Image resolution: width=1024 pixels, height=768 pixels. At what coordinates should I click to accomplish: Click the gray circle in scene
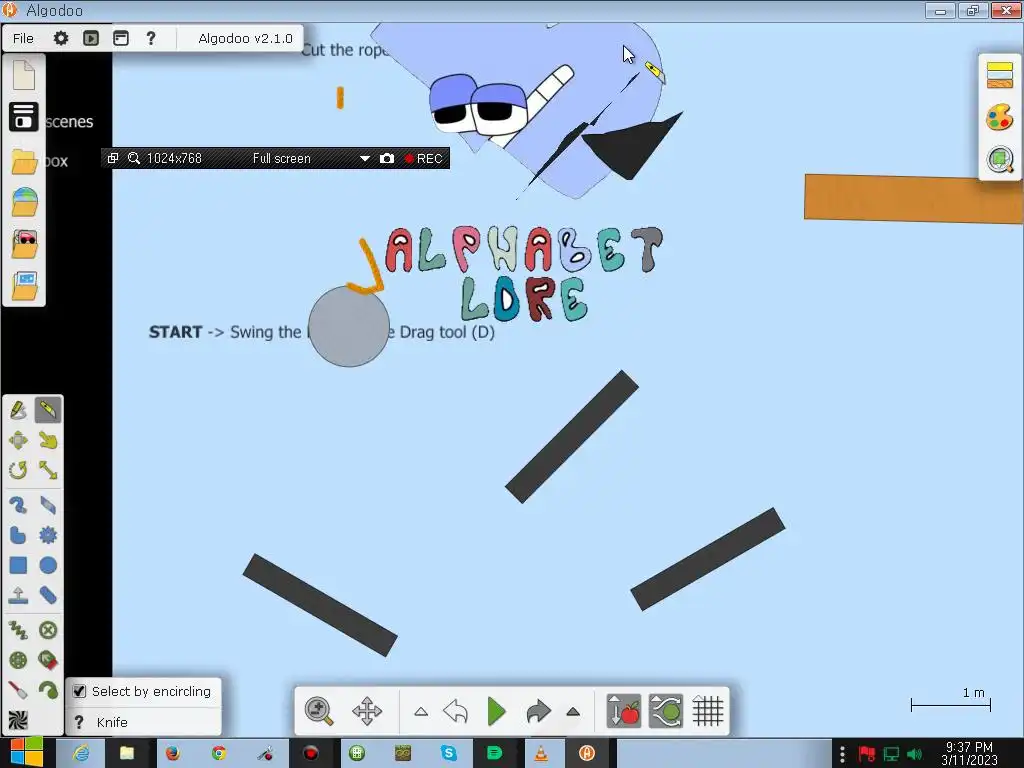pos(349,326)
